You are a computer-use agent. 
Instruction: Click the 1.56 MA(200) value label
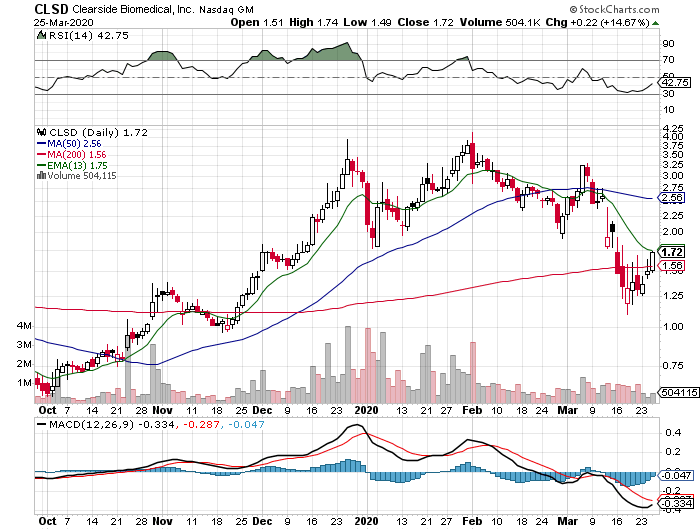click(673, 266)
